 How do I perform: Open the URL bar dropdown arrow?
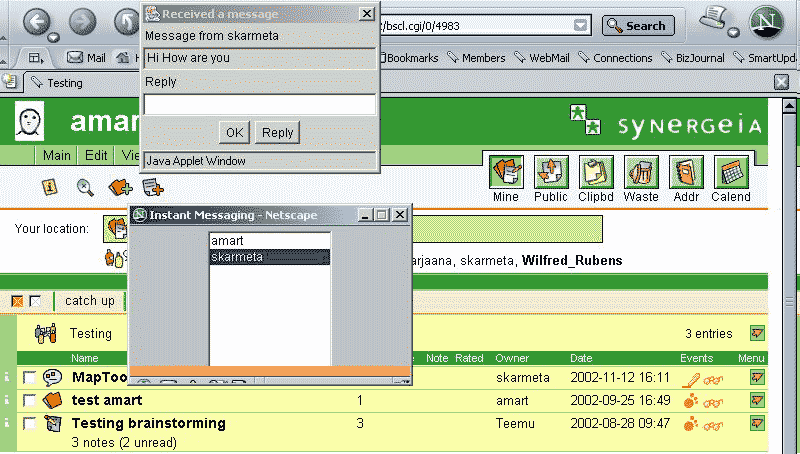click(580, 25)
